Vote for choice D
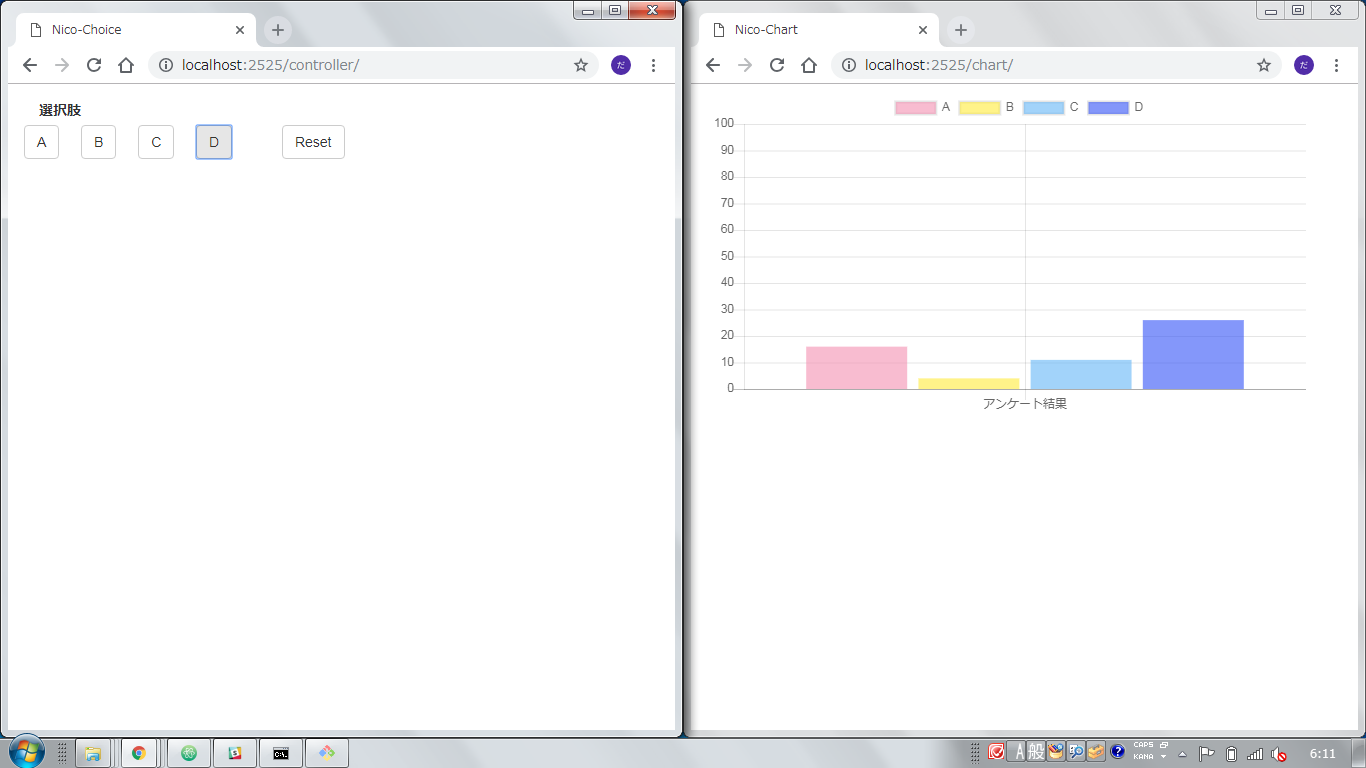 (x=213, y=142)
